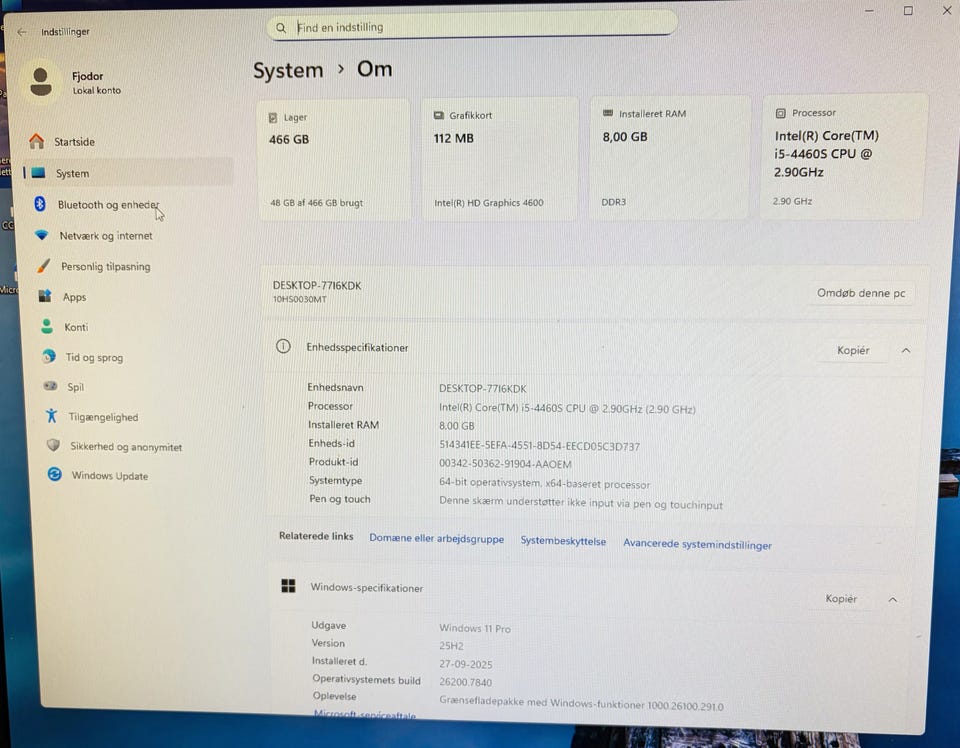
Task: Collapse the Windows-specifikationer section chevron
Action: click(893, 600)
